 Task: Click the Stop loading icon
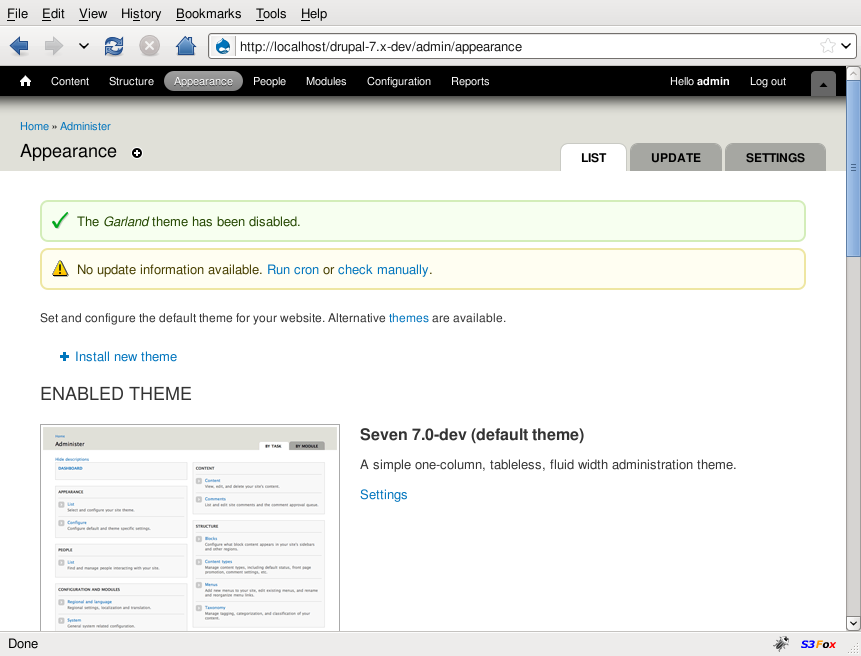149,46
